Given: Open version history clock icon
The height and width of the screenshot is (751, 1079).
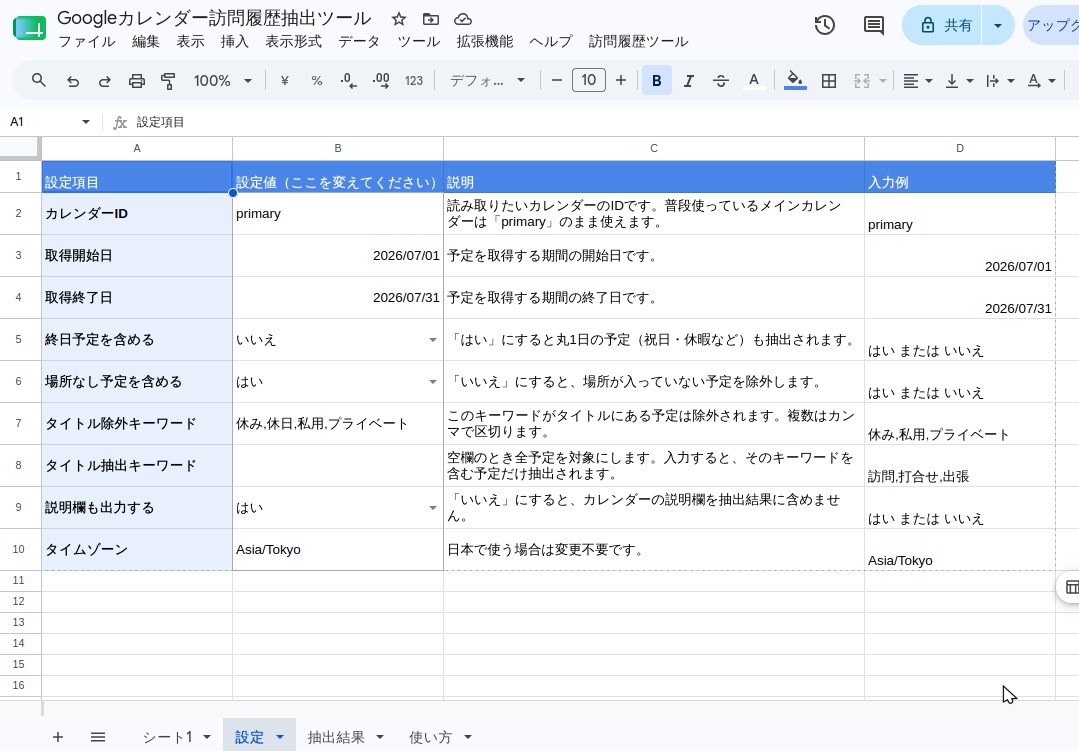Looking at the screenshot, I should tap(824, 25).
